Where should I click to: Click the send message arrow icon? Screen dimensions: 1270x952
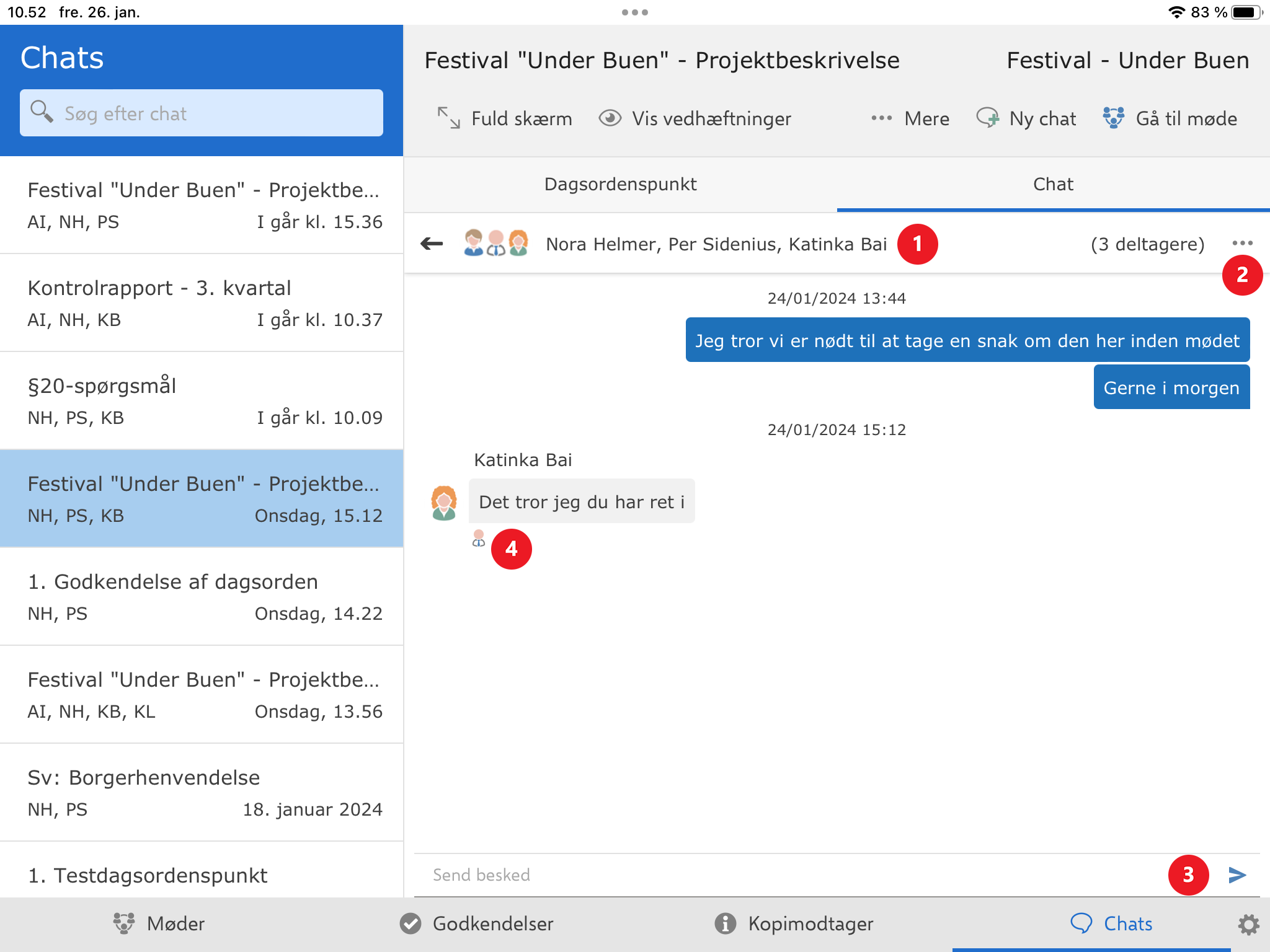tap(1237, 875)
